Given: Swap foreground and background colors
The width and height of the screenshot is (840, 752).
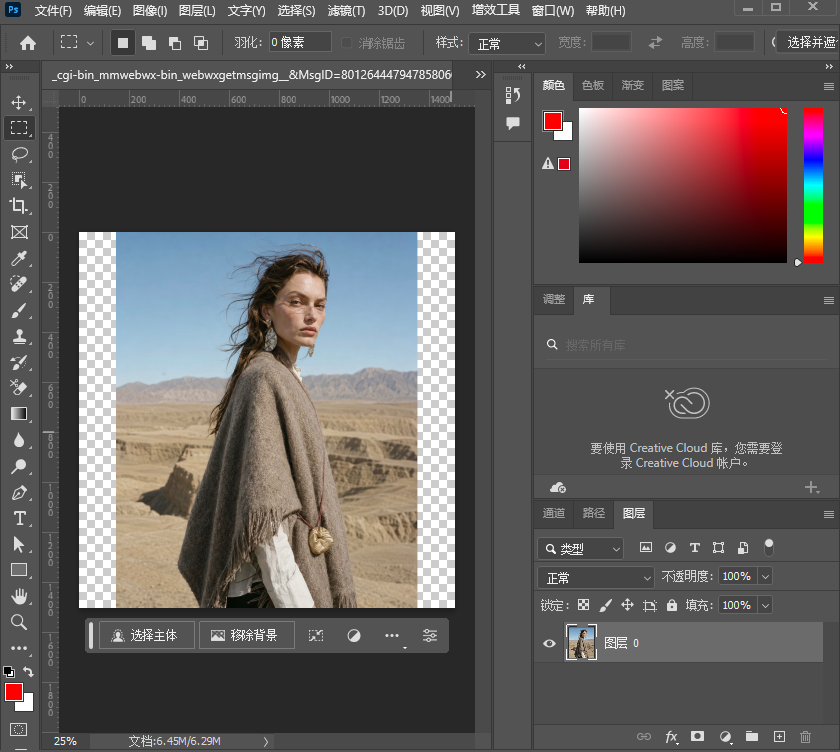Looking at the screenshot, I should coord(28,671).
